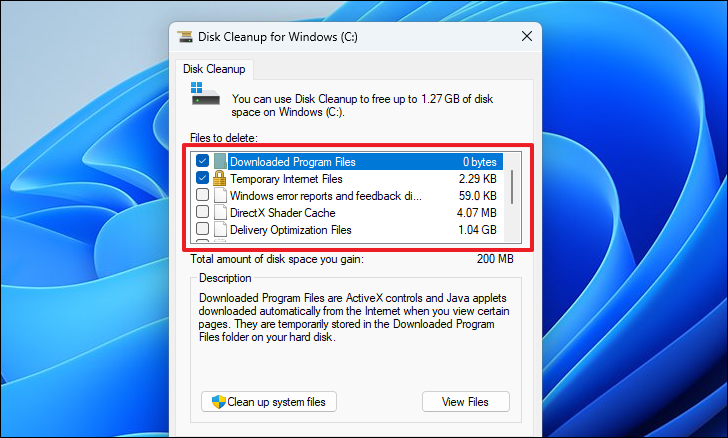Click the file icon for Windows error reports

click(x=221, y=196)
